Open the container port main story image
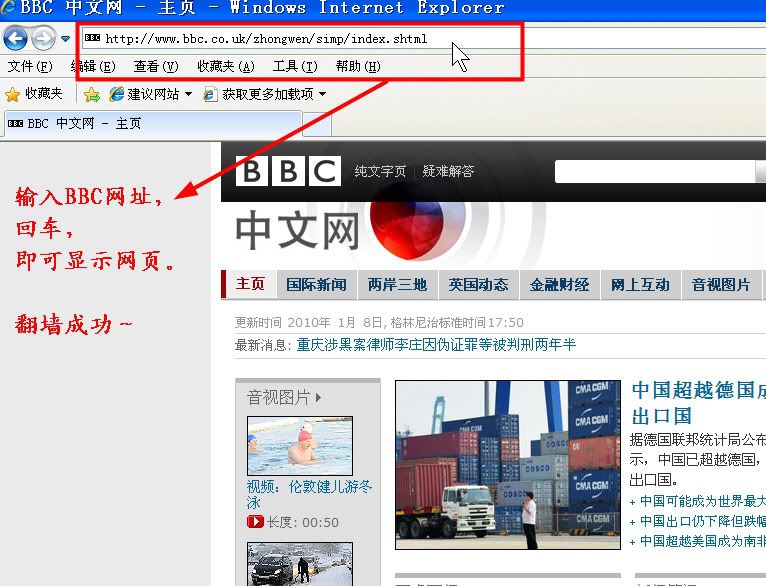Screen dimensions: 766x586 pyautogui.click(x=508, y=465)
